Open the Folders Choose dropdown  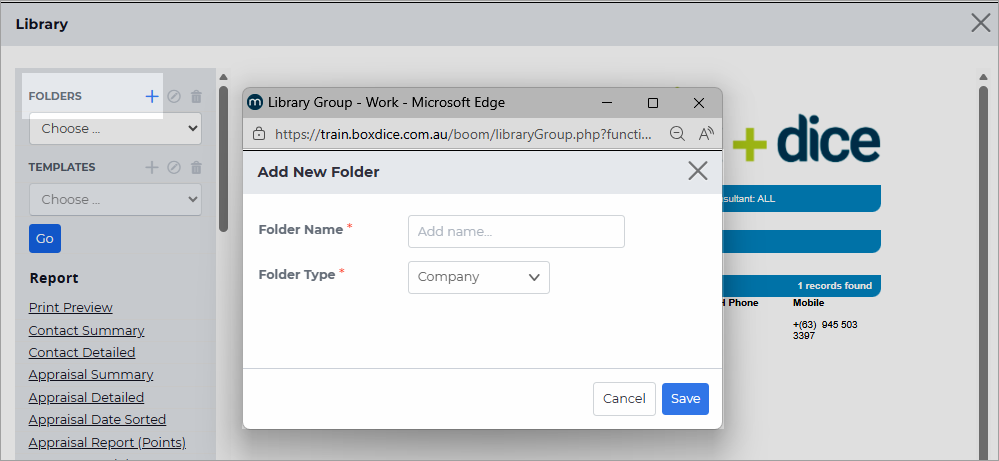pyautogui.click(x=115, y=129)
